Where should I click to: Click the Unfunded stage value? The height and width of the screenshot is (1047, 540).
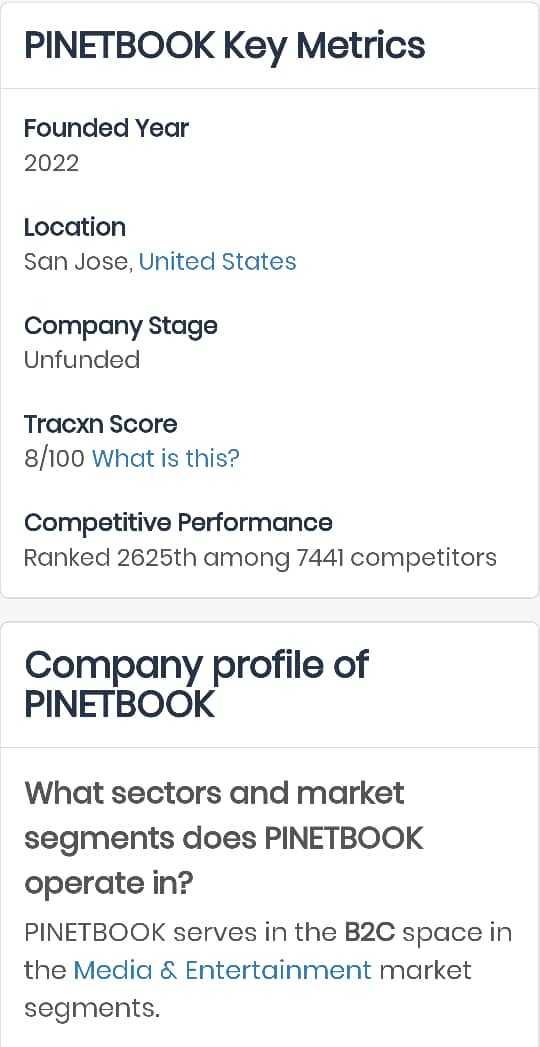(82, 361)
